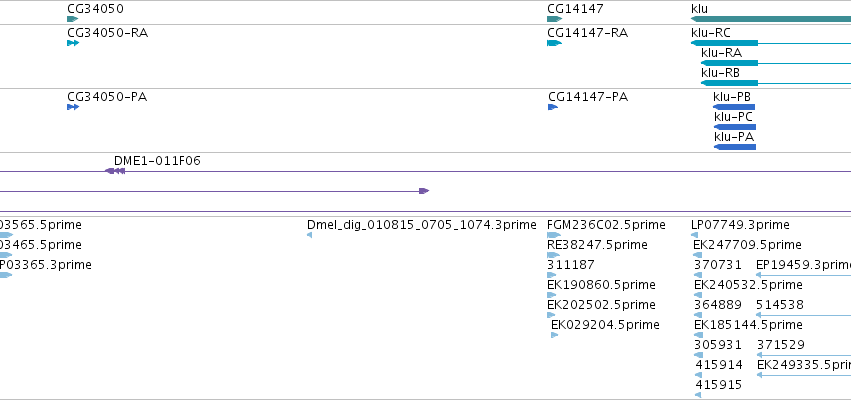Open the CG14147-PA protein label
The width and height of the screenshot is (851, 400).
coord(588,97)
